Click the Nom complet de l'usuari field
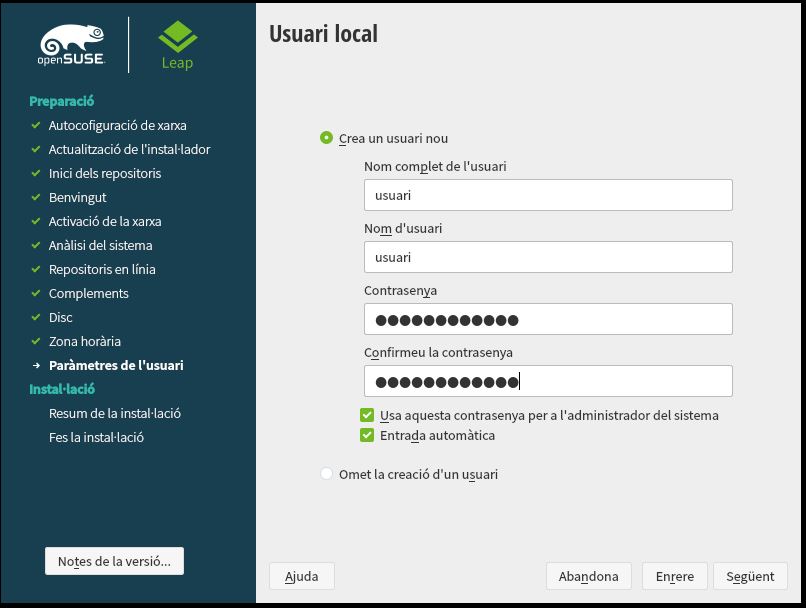Screen dimensions: 806x608 [548, 196]
